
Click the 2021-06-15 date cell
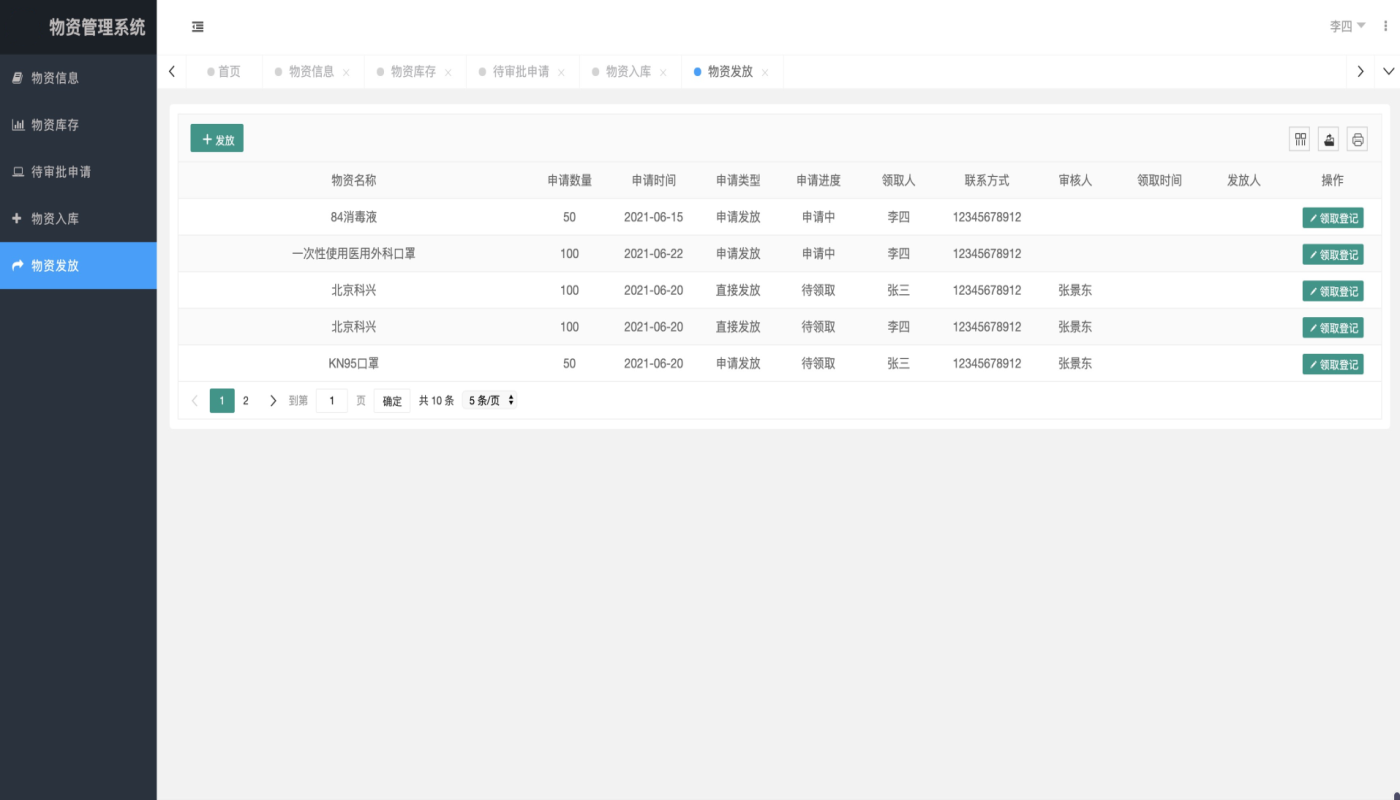pyautogui.click(x=654, y=217)
